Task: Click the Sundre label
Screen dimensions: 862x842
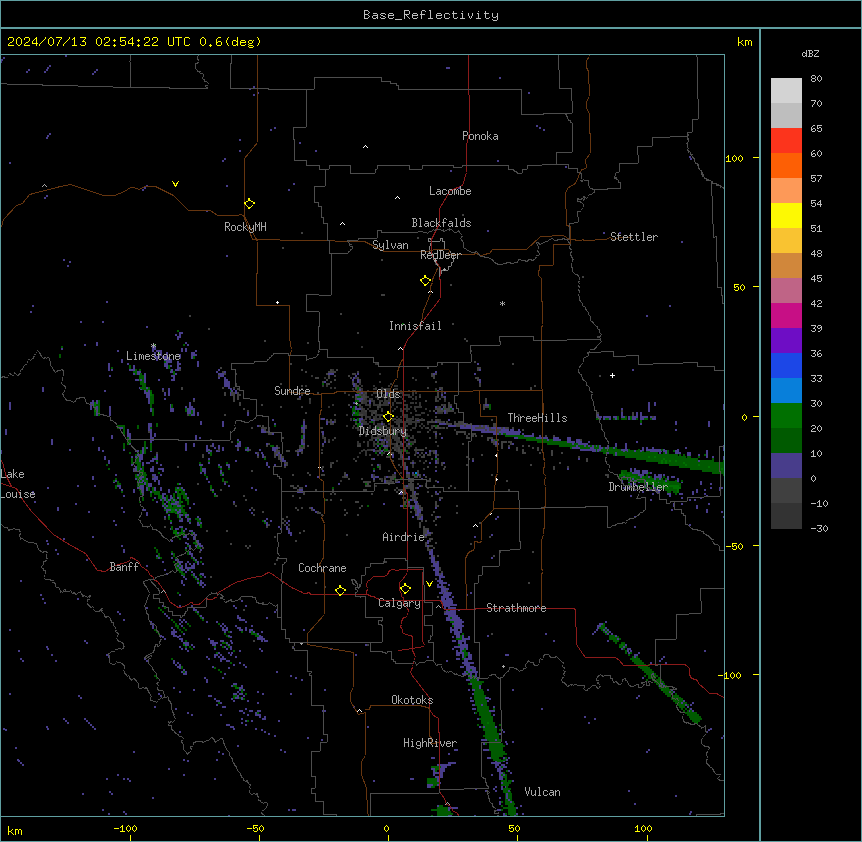Action: (x=292, y=391)
